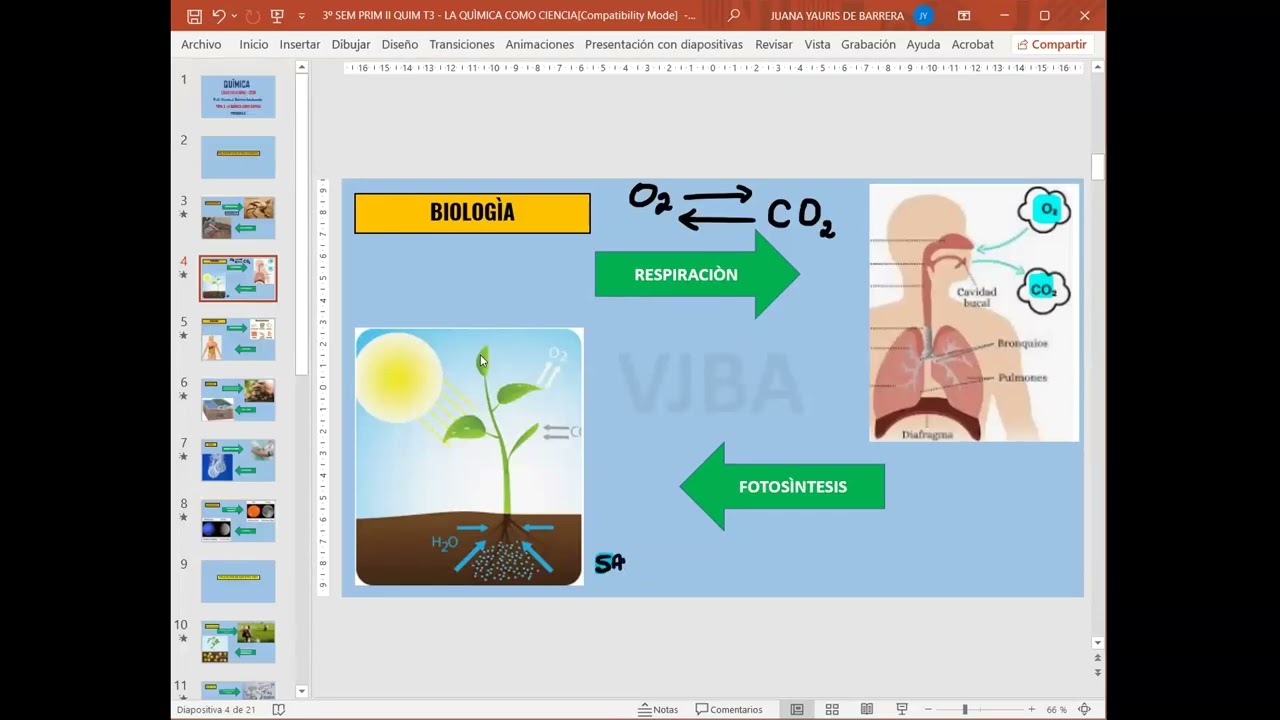Select slide 8 thumbnail
This screenshot has height=720, width=1280.
tap(238, 521)
